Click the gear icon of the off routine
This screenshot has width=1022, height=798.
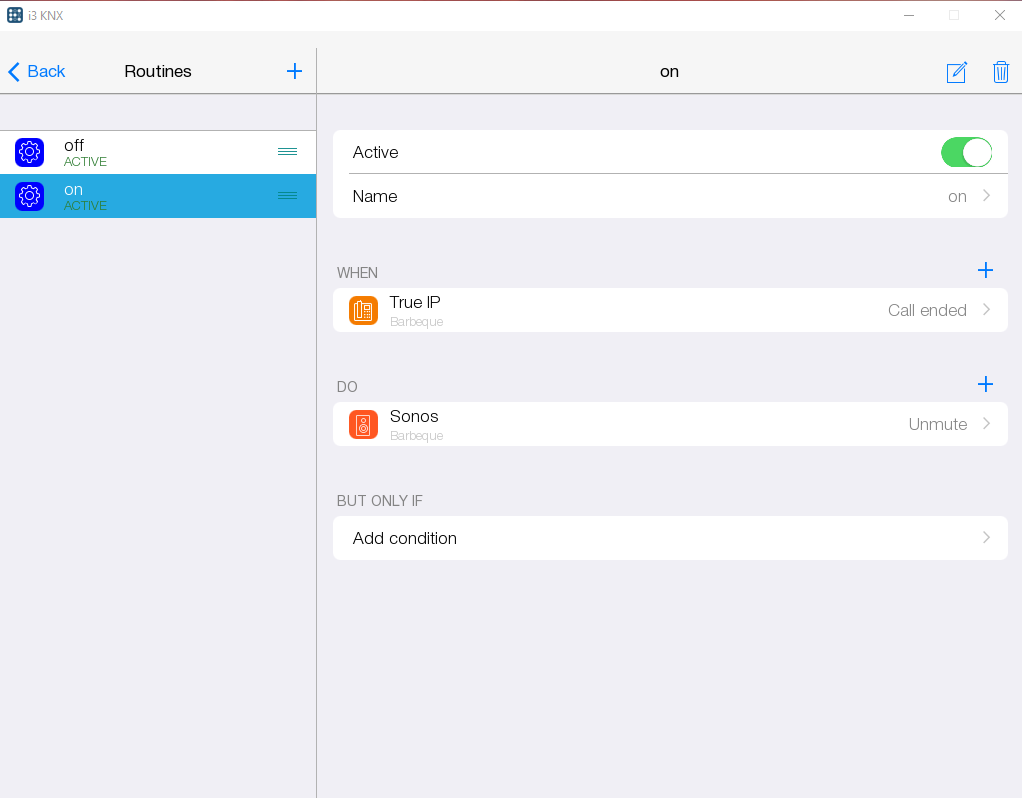(x=30, y=153)
